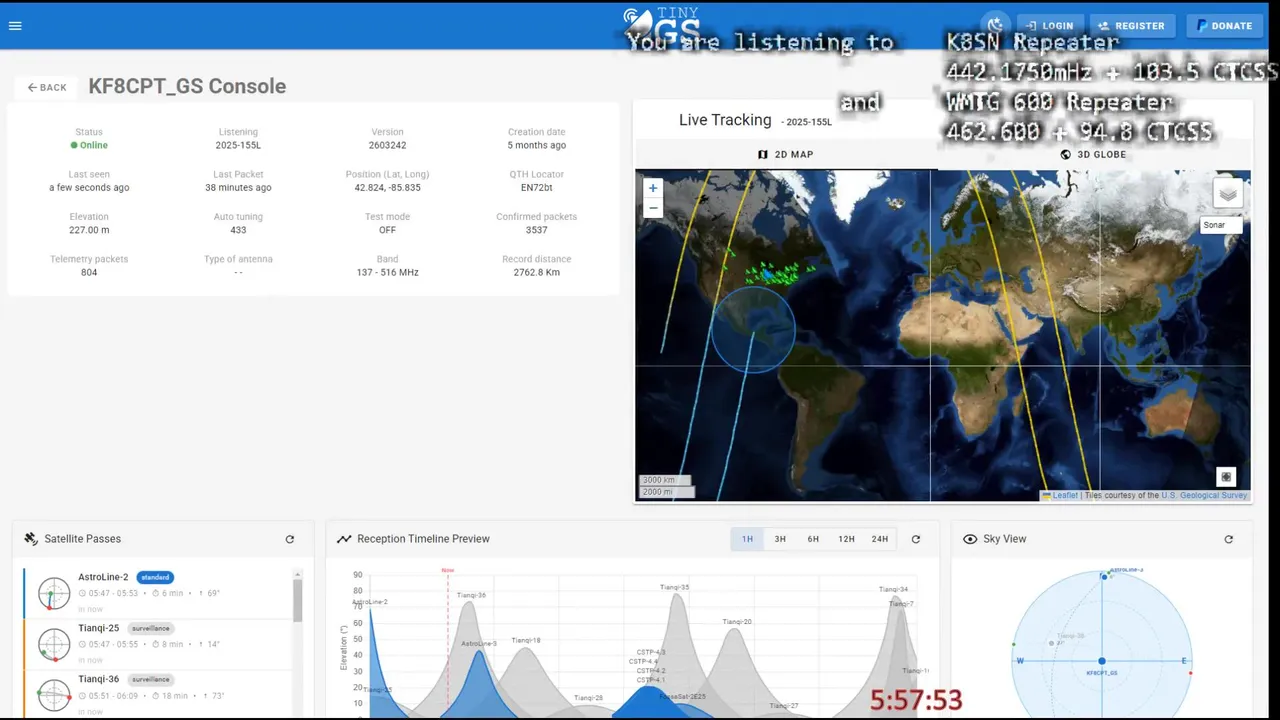Open the hamburger navigation menu

[x=15, y=26]
